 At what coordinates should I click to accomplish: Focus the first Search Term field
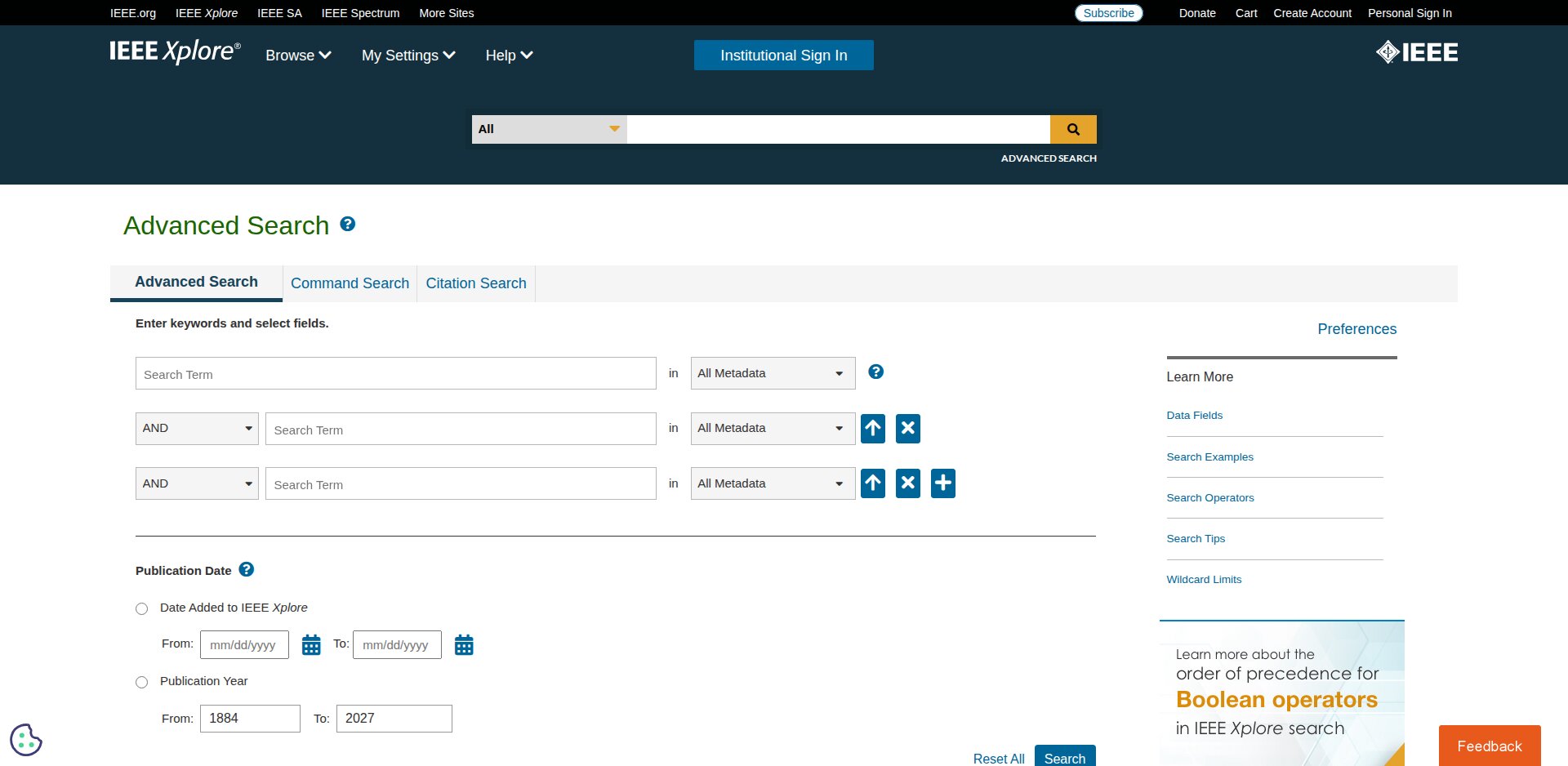coord(396,373)
